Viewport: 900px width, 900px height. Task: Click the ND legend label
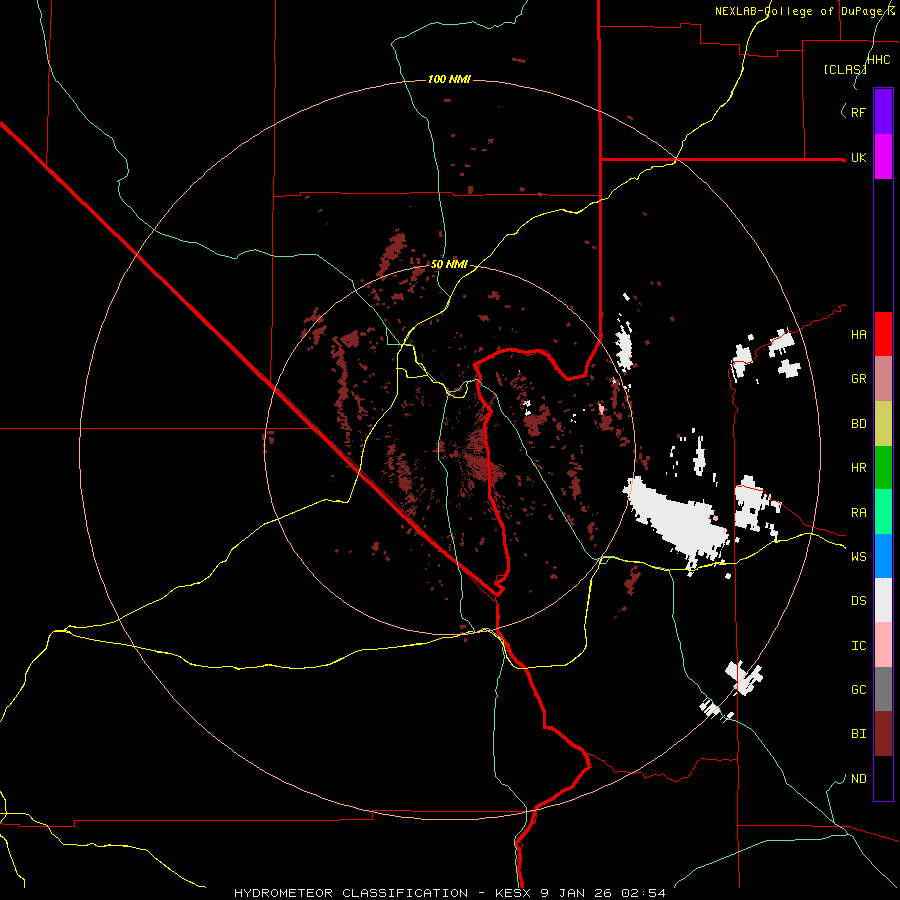click(858, 779)
